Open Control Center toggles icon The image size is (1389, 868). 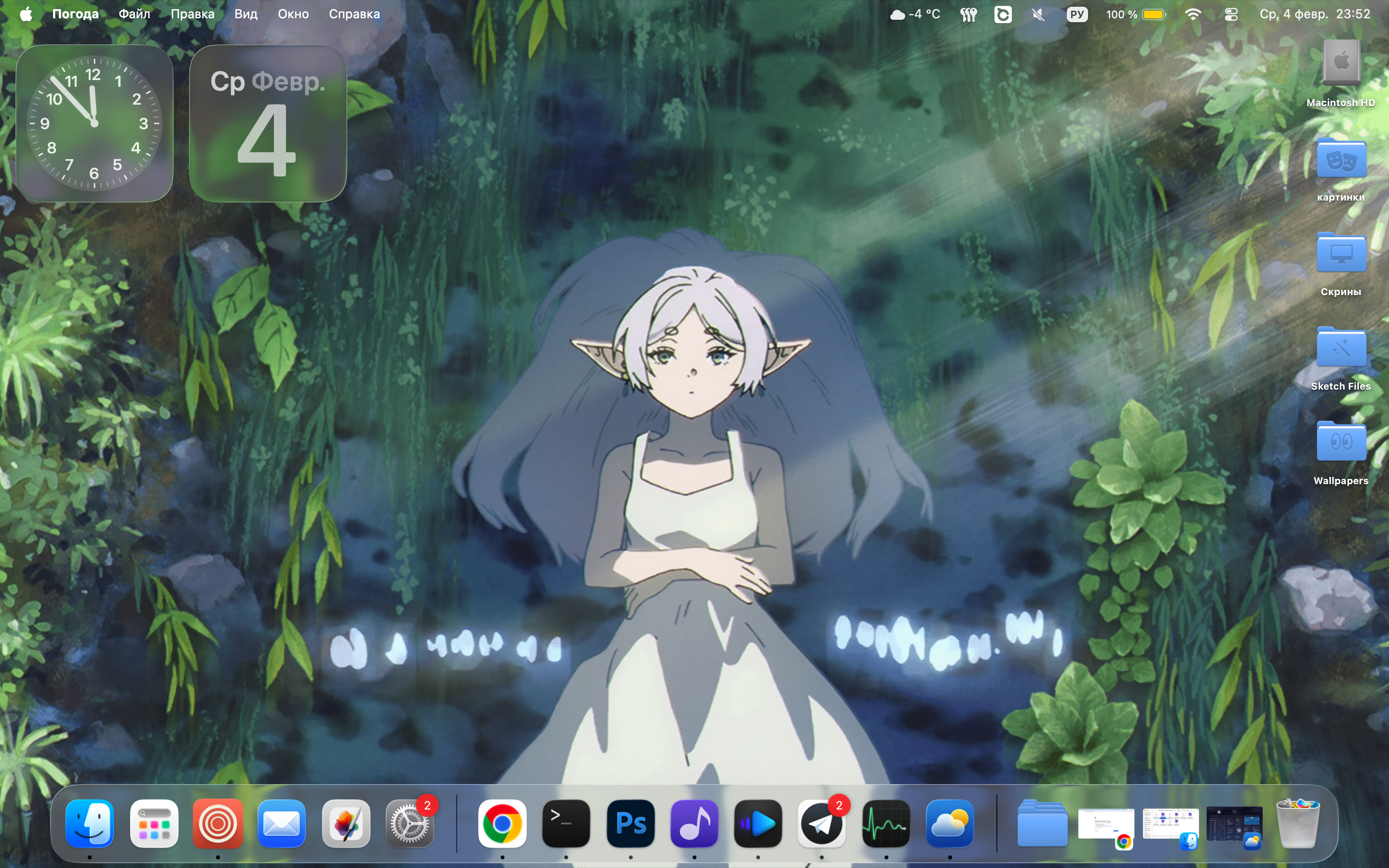(x=1231, y=14)
